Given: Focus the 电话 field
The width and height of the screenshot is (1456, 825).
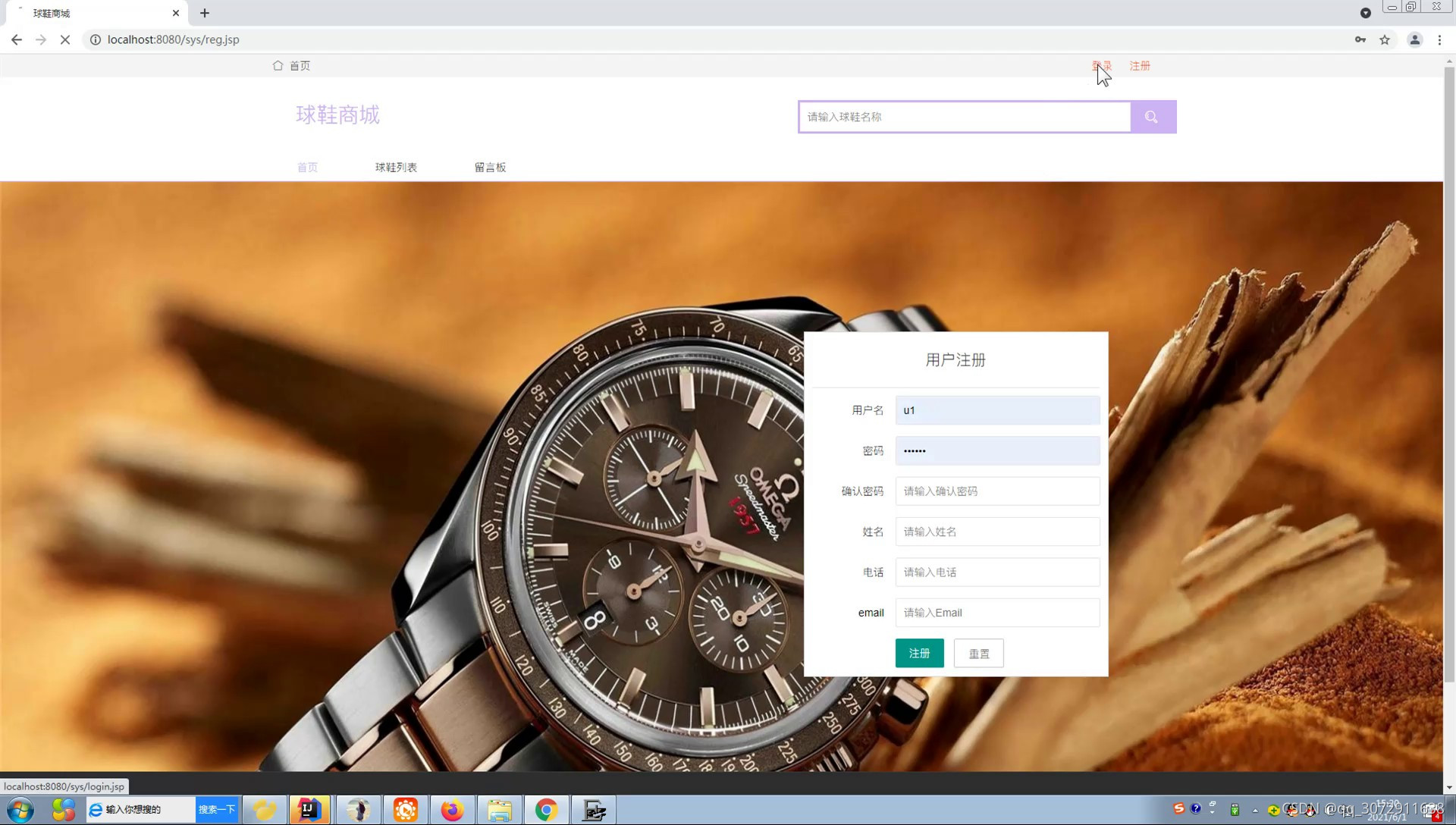Looking at the screenshot, I should point(997,572).
